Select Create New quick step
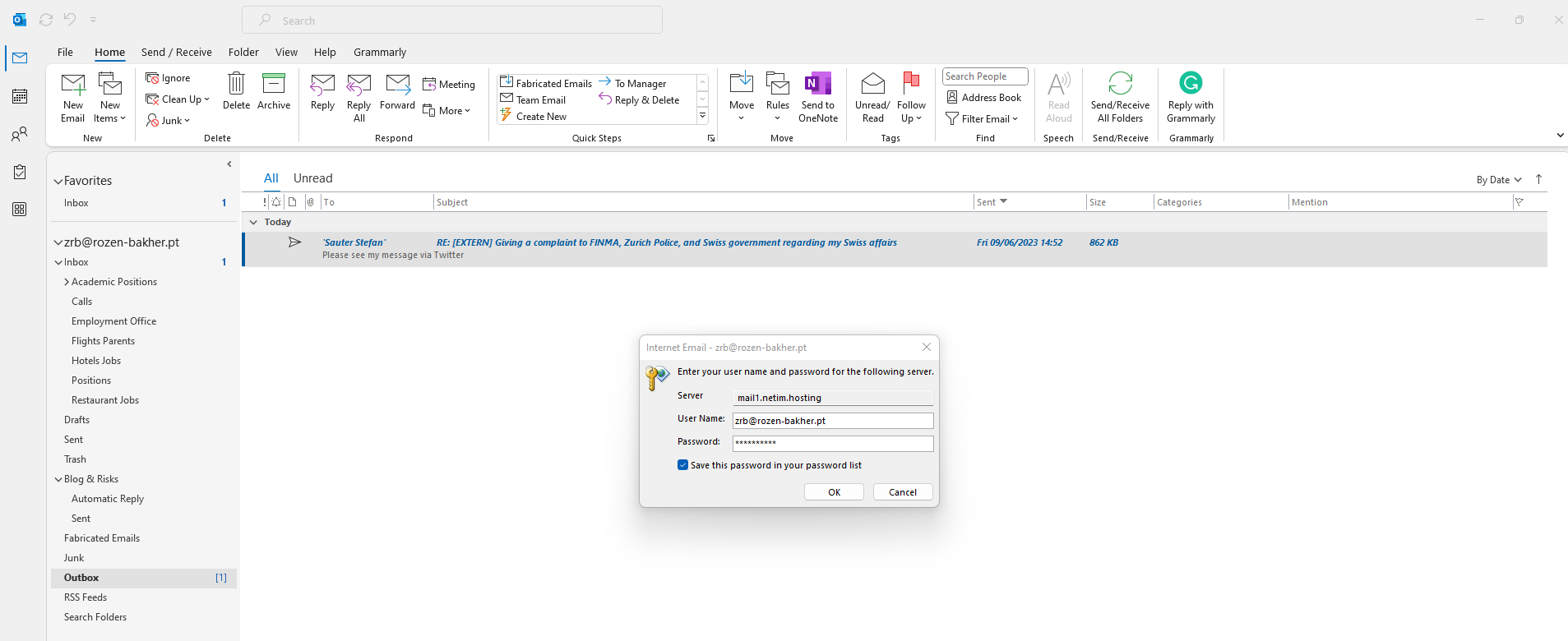Screen dimensions: 1568x641 (533, 116)
